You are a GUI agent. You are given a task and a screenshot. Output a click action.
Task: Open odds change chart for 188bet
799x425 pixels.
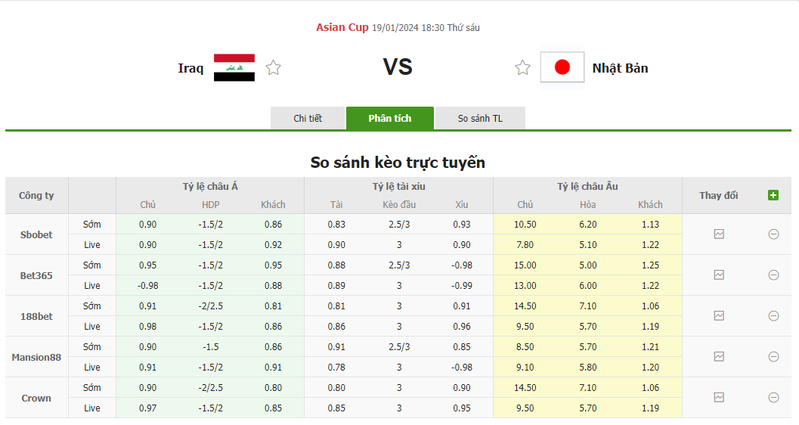pyautogui.click(x=718, y=316)
